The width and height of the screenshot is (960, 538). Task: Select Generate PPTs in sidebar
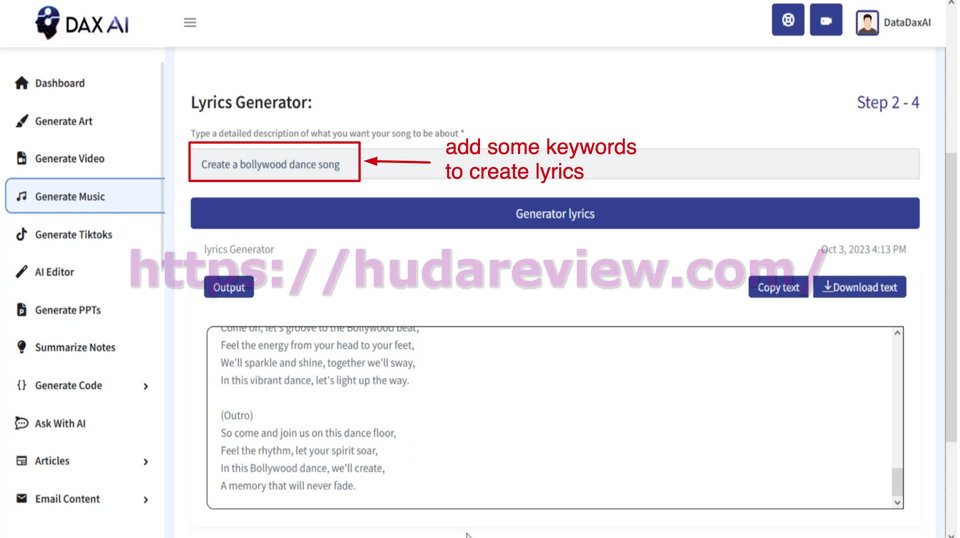tap(67, 310)
